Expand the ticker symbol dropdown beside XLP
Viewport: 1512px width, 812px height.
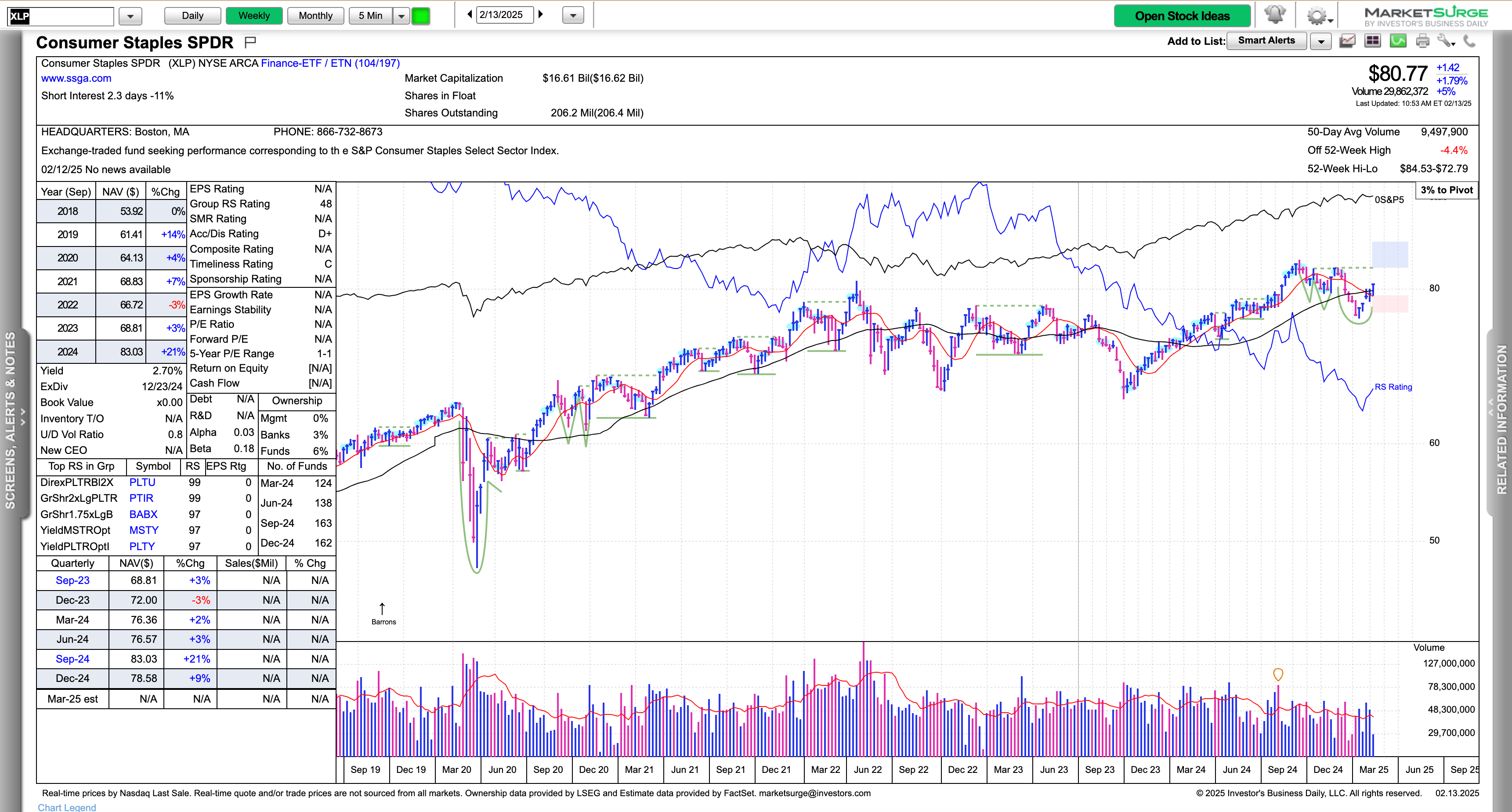130,16
